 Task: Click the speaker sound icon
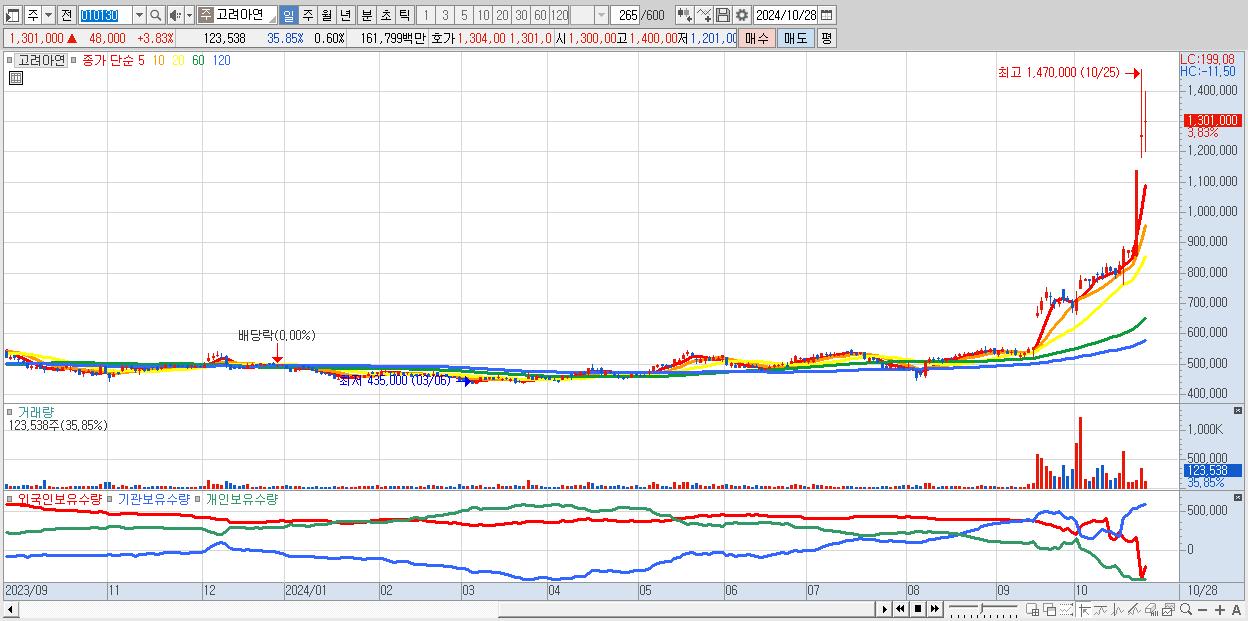[175, 15]
